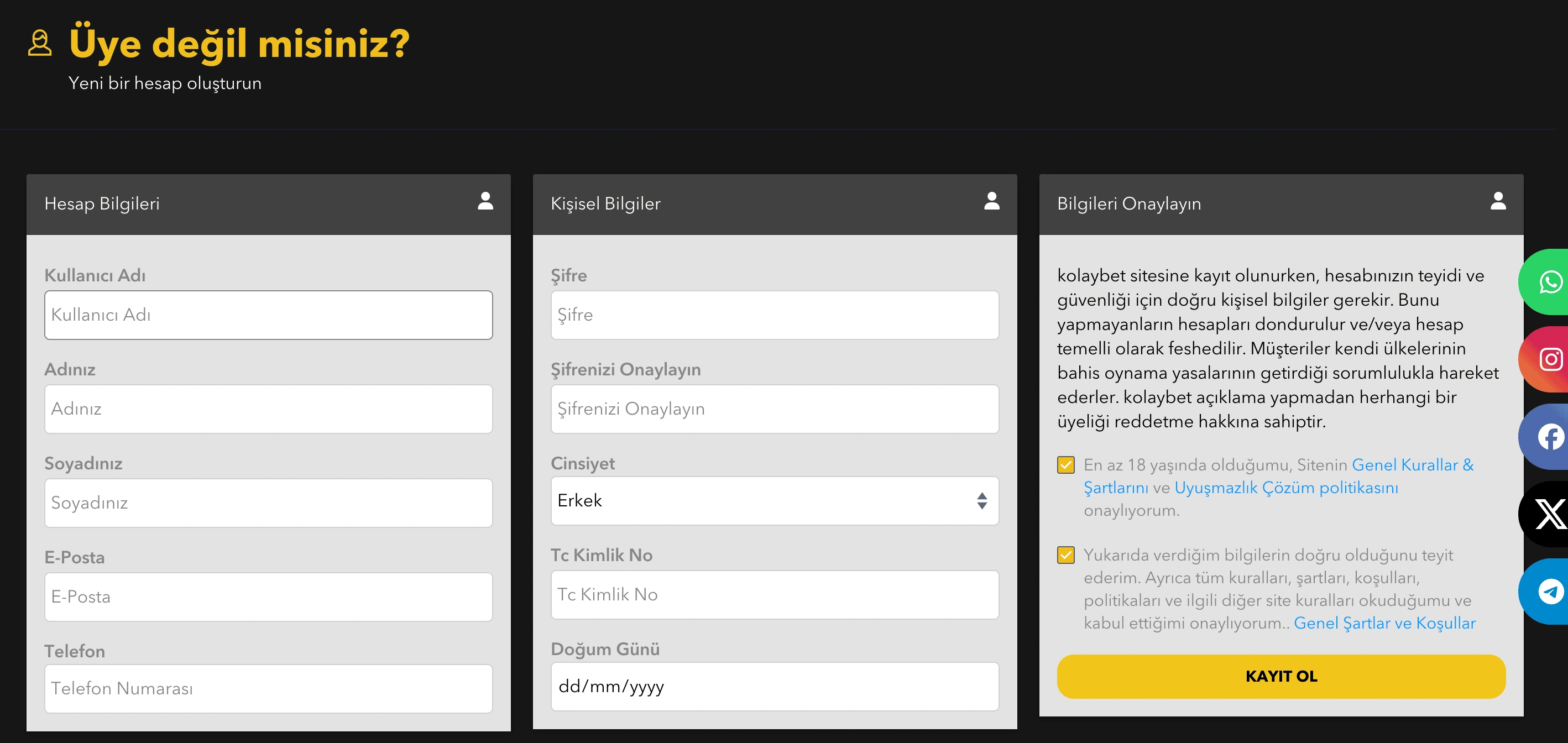Click user icon in Bilgileri Onaylayın header
Screen dimensions: 1568x743
1498,201
